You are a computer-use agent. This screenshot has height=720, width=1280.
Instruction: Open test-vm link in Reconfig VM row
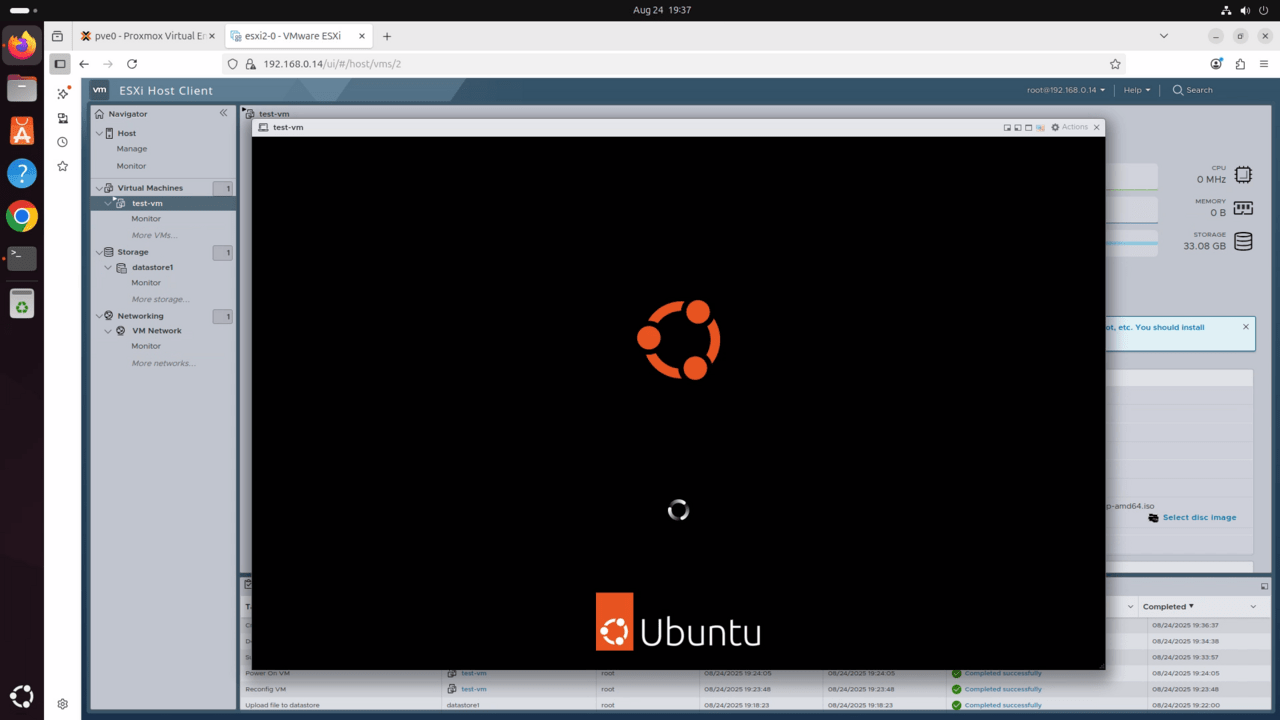474,689
